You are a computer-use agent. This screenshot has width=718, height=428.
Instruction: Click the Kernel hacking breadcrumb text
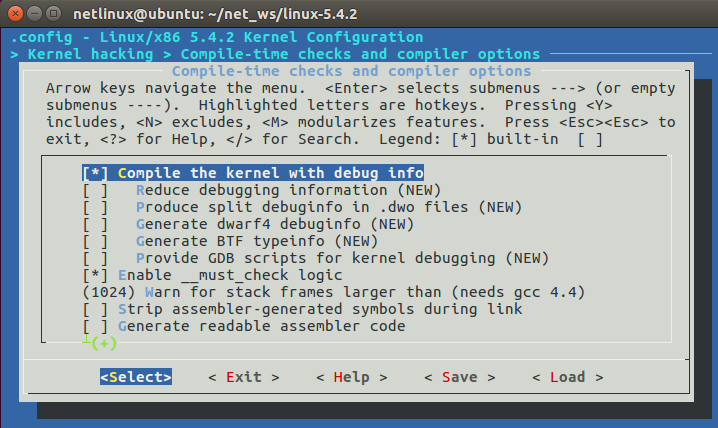91,54
